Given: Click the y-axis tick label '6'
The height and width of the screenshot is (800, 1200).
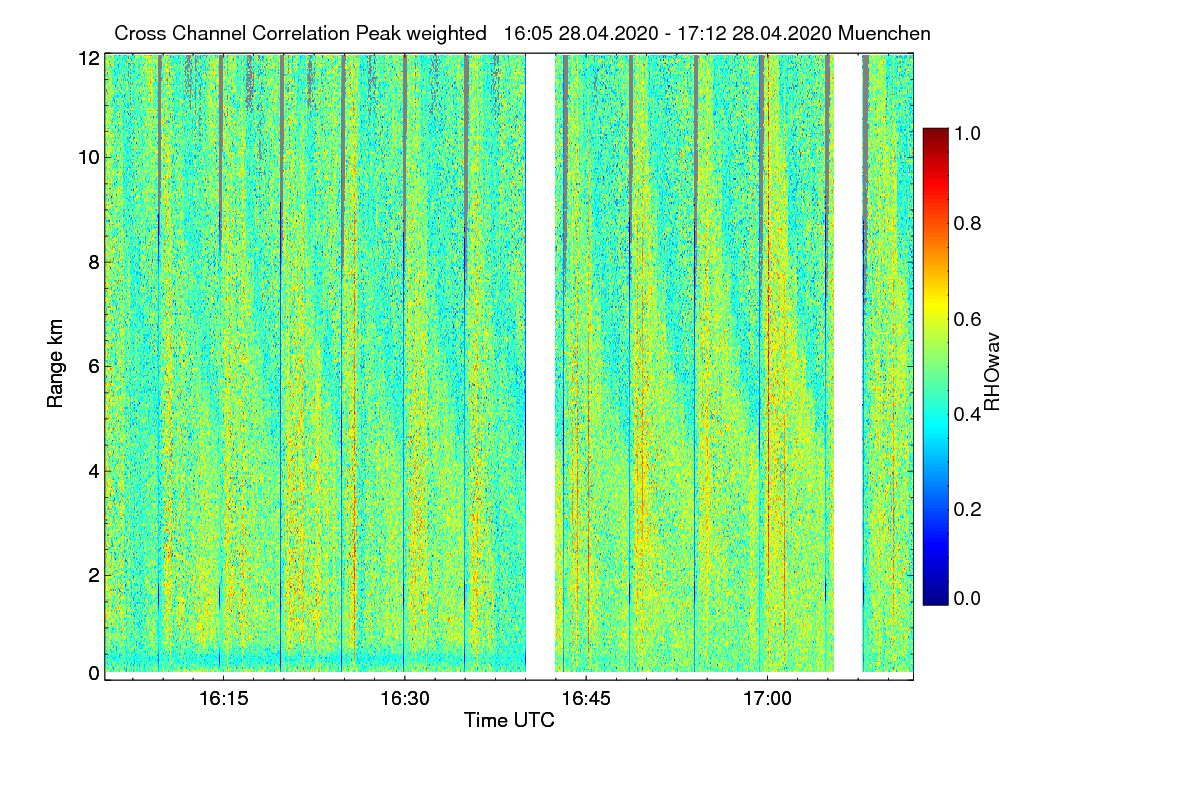Looking at the screenshot, I should (x=94, y=367).
